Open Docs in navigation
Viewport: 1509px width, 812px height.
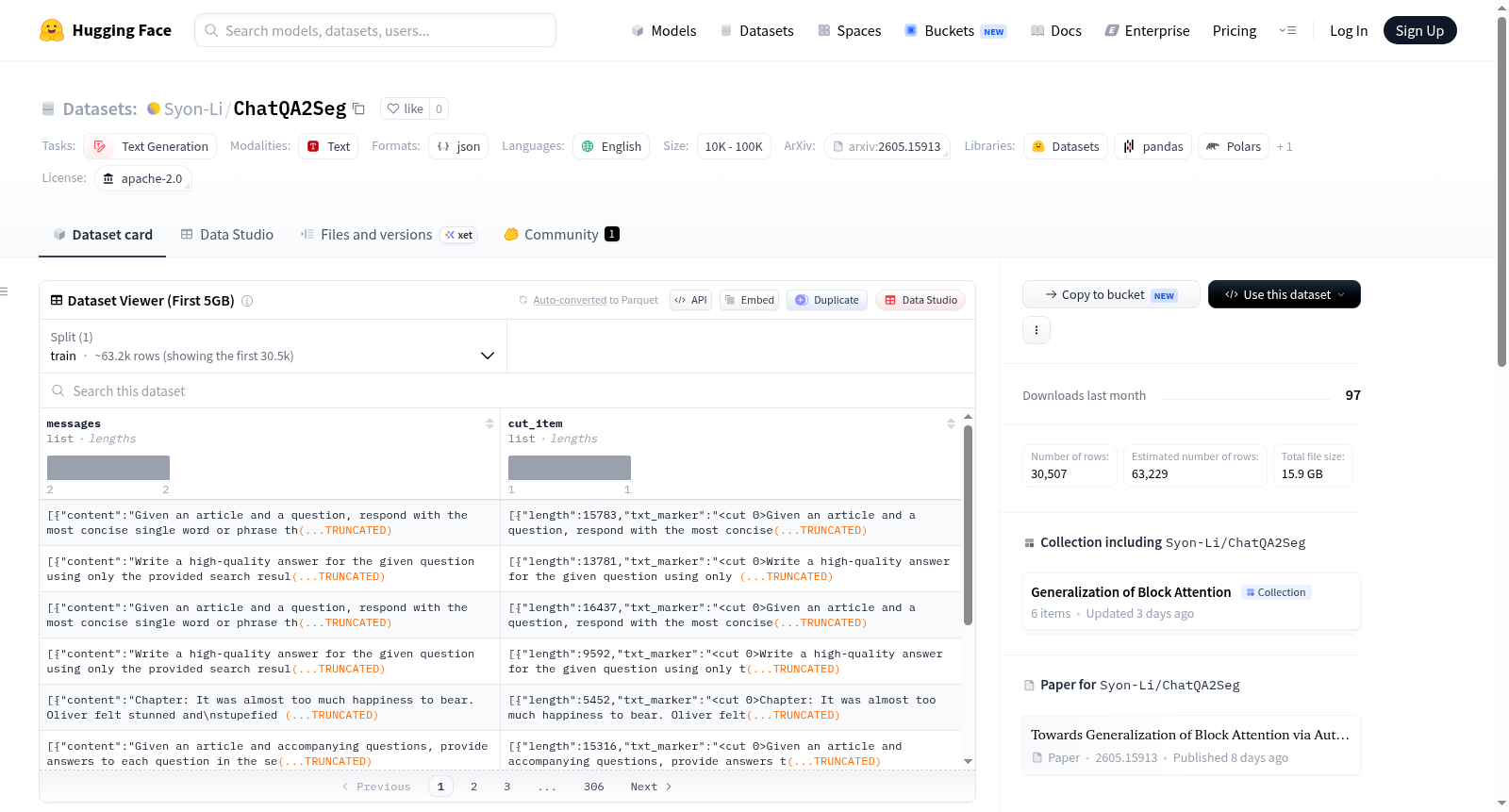[x=1056, y=30]
